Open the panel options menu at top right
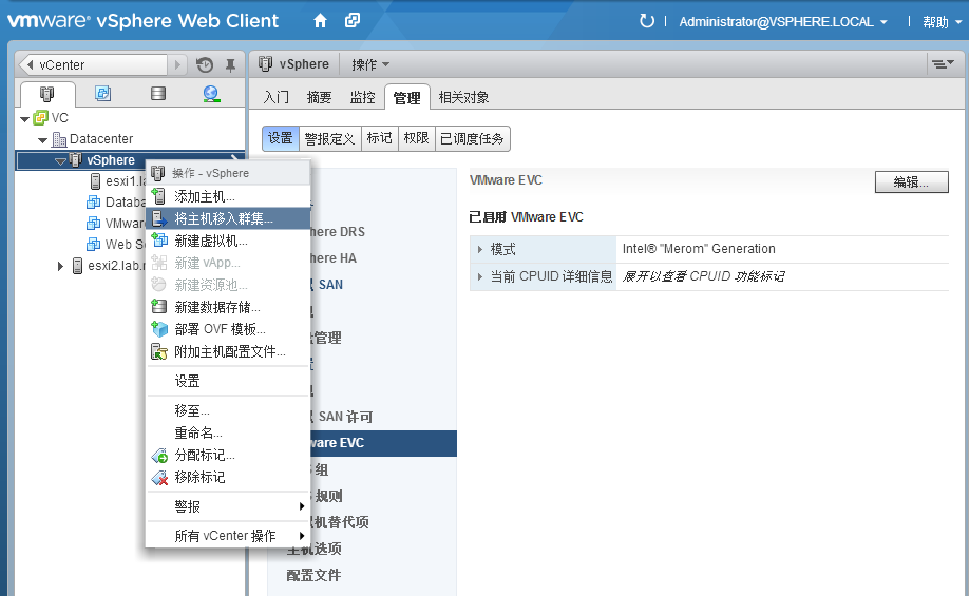Viewport: 970px width, 597px height. 942,64
